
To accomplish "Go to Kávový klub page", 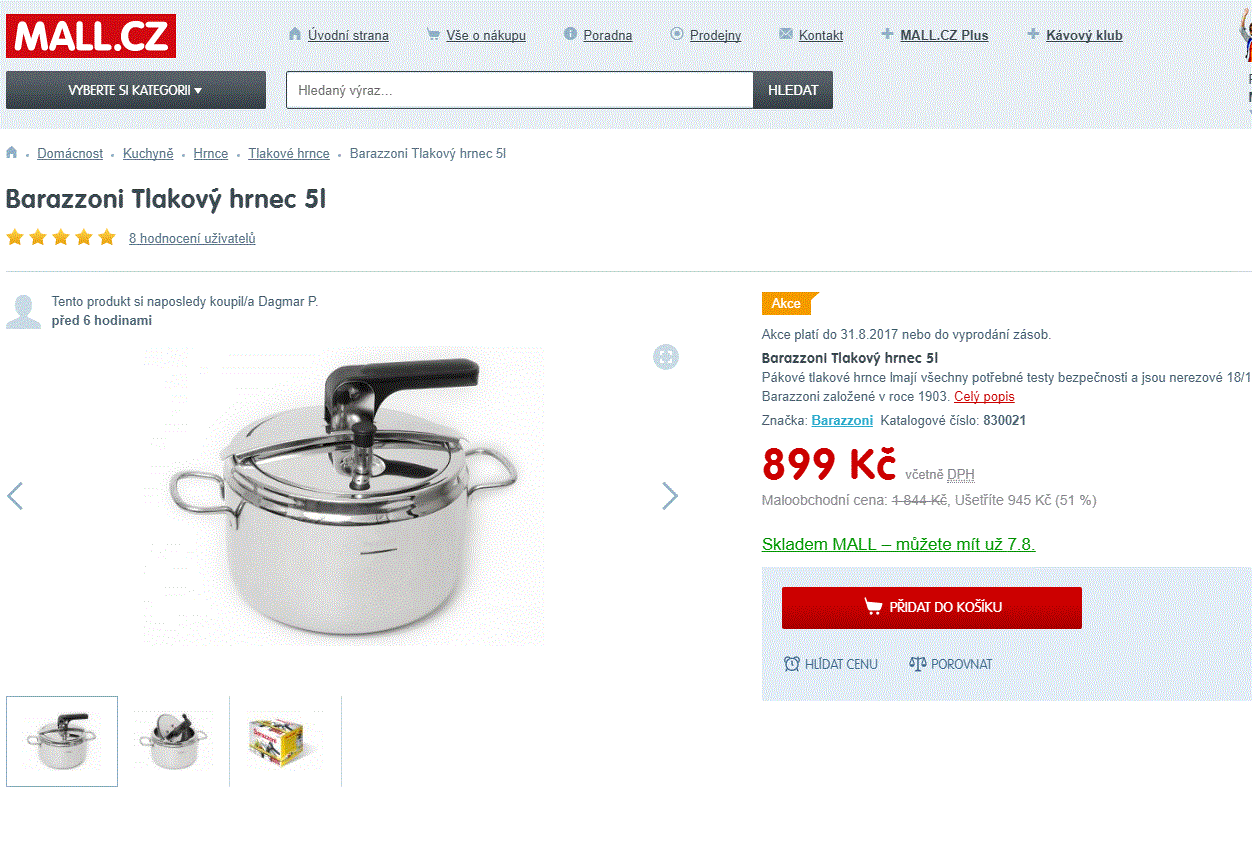I will [x=1084, y=35].
